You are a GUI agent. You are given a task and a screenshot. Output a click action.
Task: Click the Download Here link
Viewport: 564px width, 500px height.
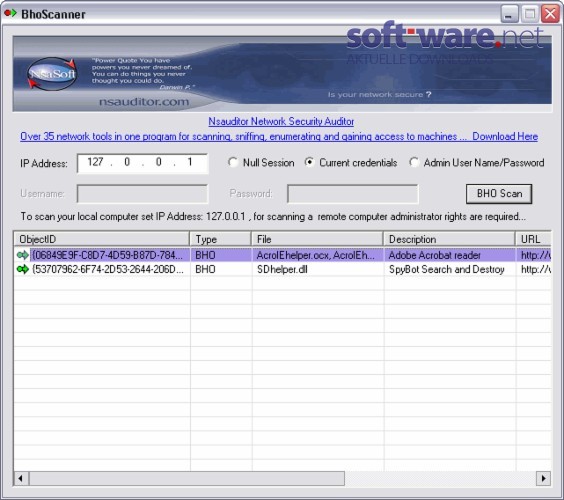point(505,137)
